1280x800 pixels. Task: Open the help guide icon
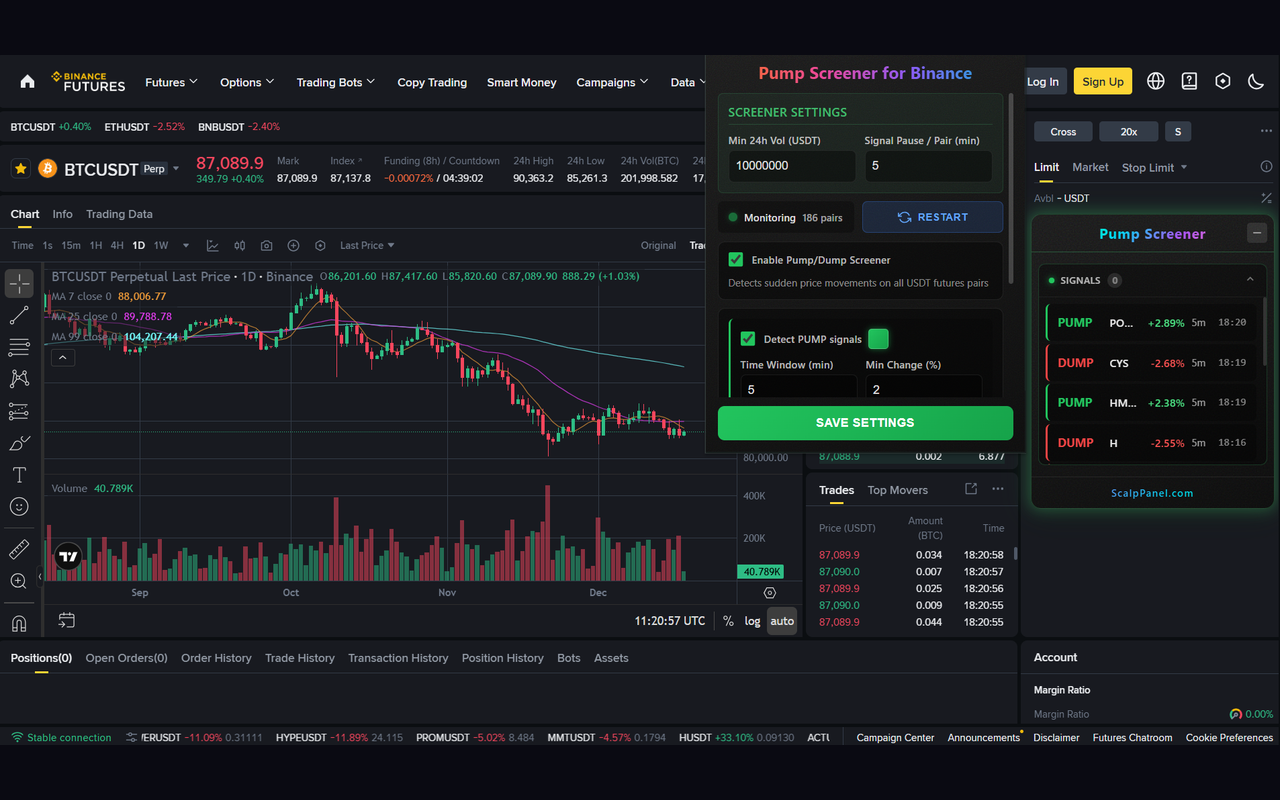pyautogui.click(x=1189, y=82)
